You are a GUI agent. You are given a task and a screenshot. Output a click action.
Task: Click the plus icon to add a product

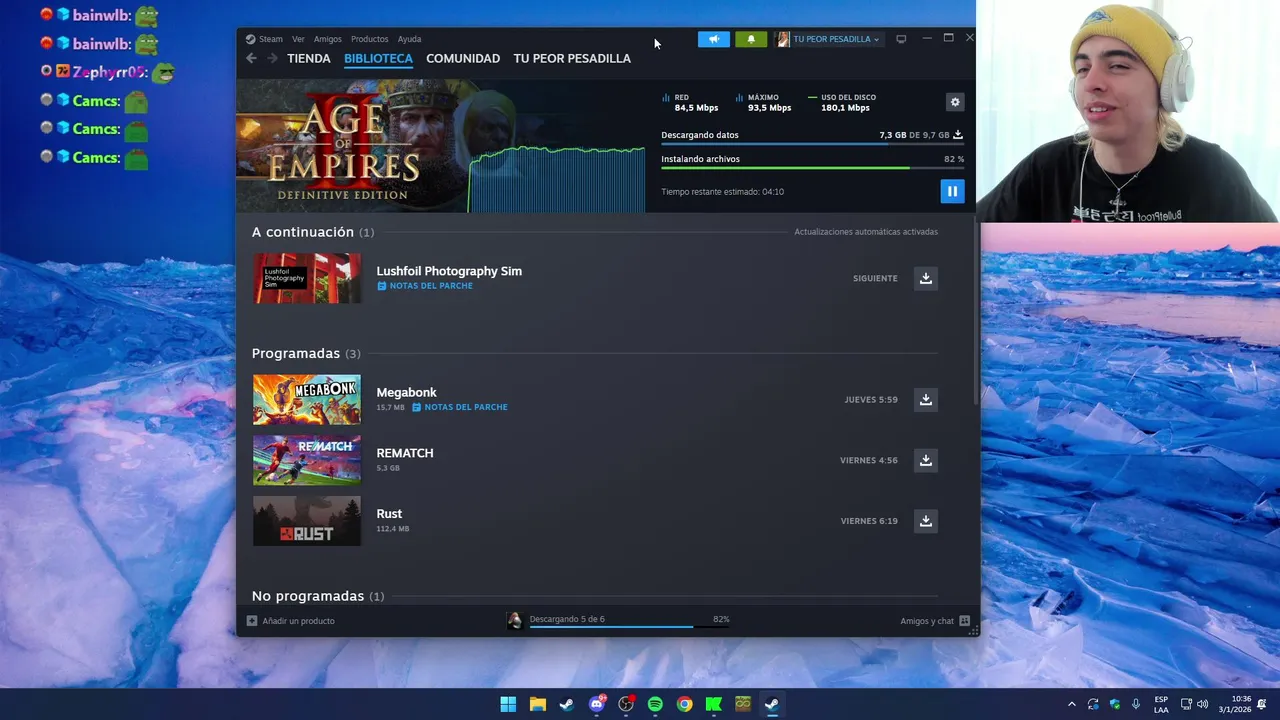click(x=252, y=621)
